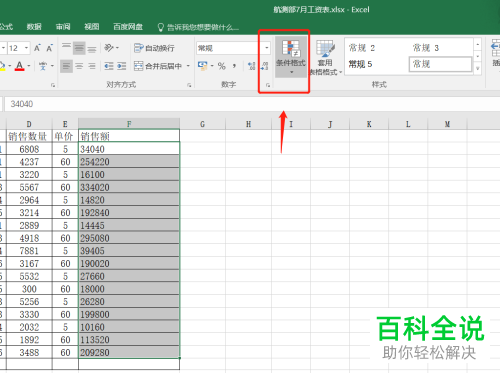500x373 pixels.
Task: Switch to the 公式 ribbon tab
Action: click(6, 27)
